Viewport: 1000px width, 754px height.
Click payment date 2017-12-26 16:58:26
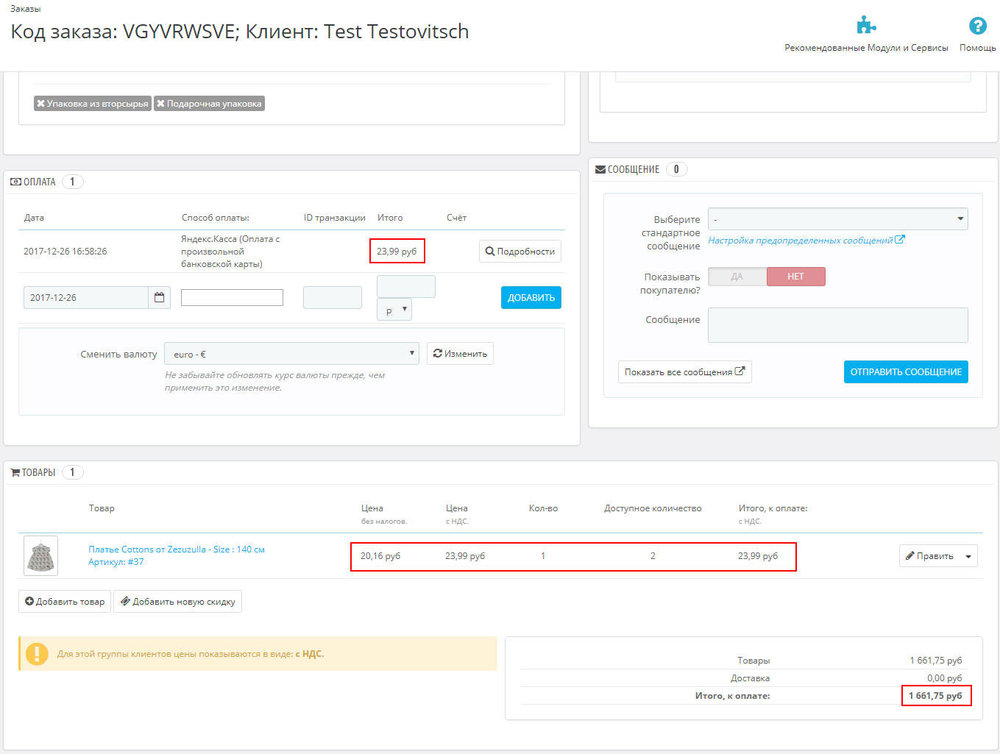[65, 251]
